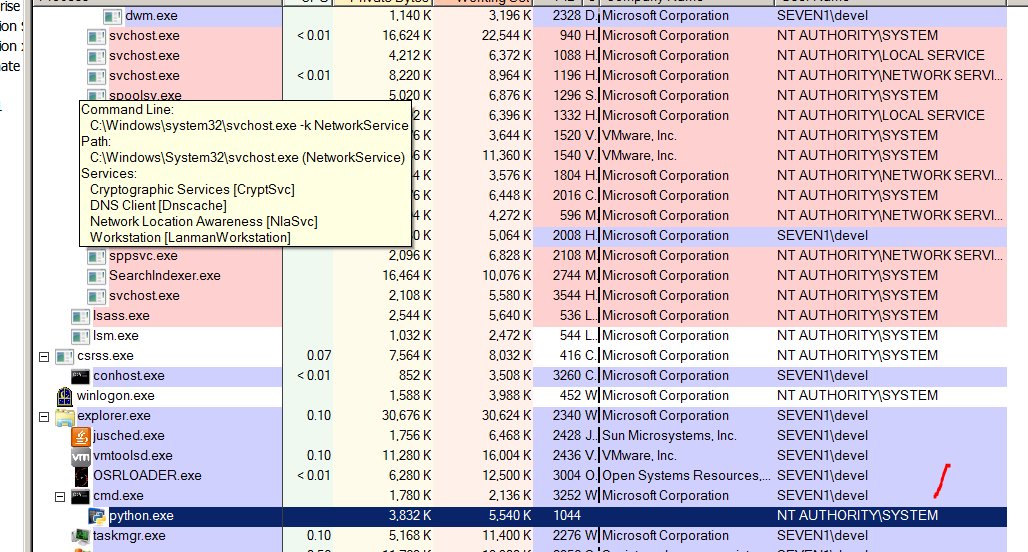Collapse the explorer.exe process tree
This screenshot has height=552, width=1028.
(x=43, y=416)
